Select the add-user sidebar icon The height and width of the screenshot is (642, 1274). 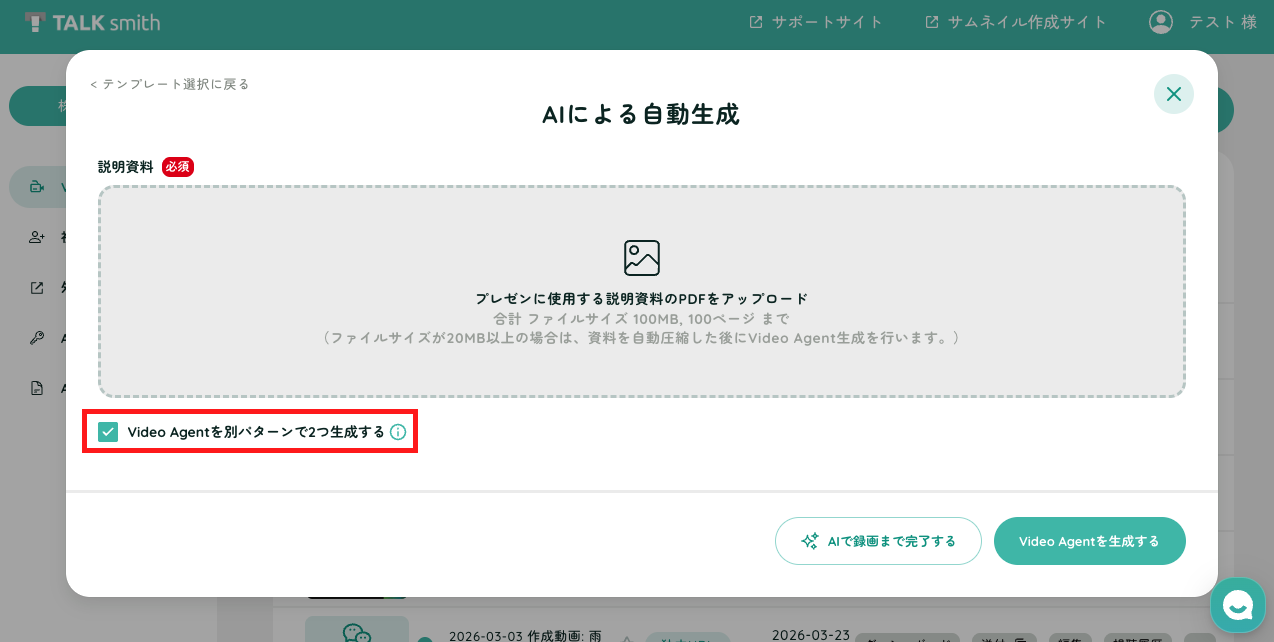pyautogui.click(x=38, y=237)
